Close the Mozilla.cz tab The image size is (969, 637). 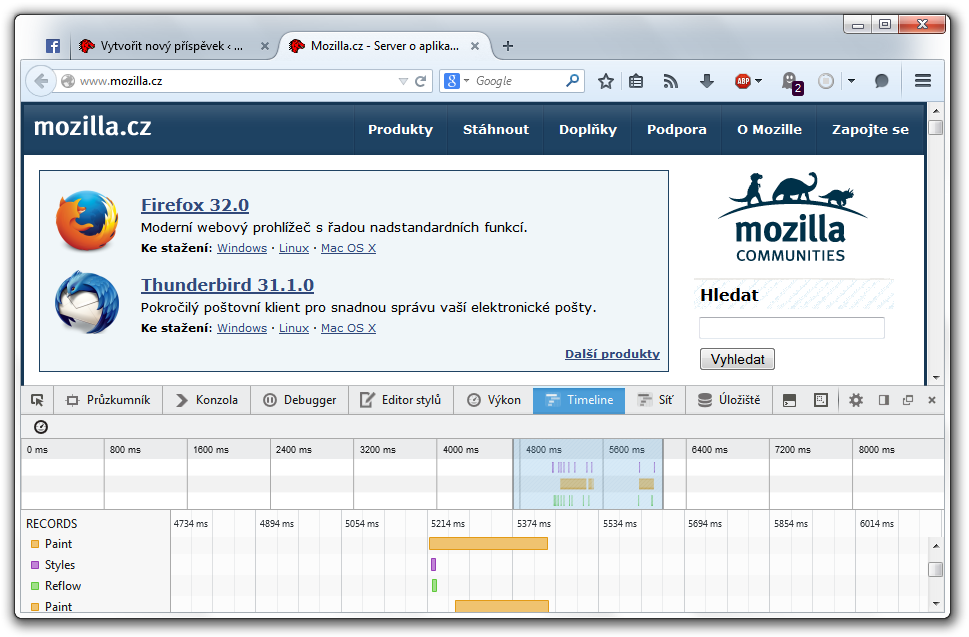pos(475,46)
